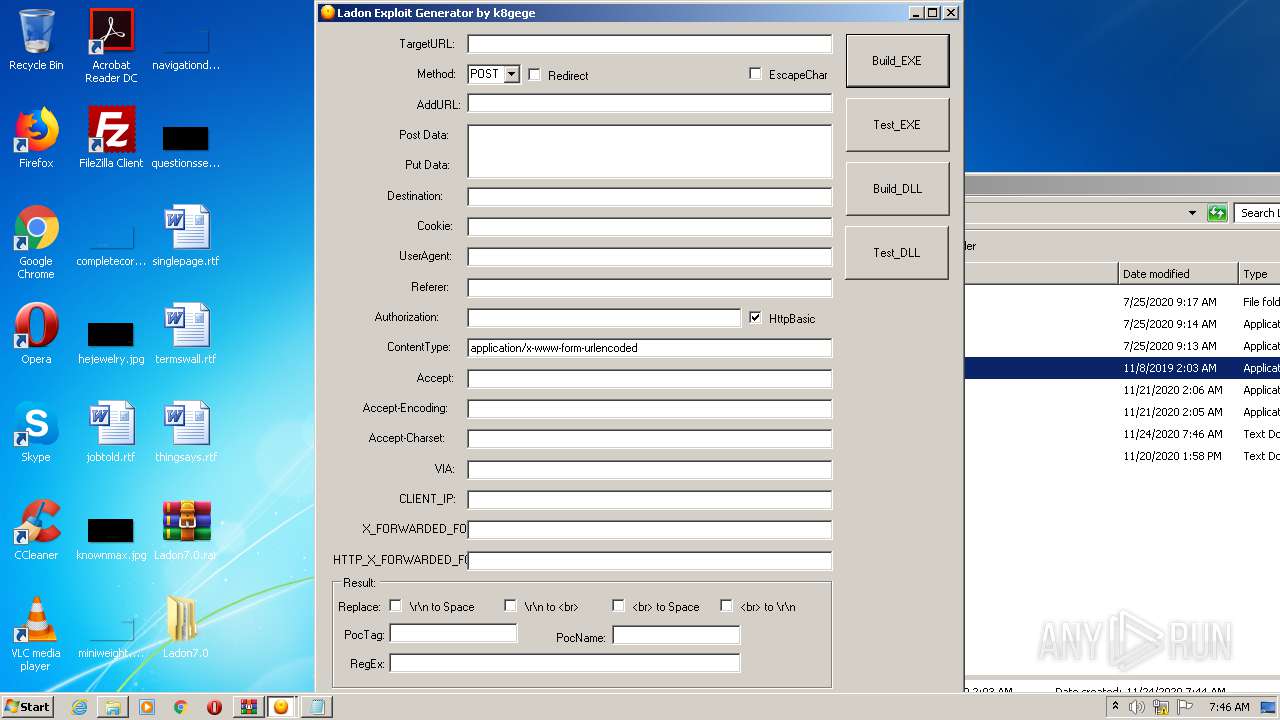
Task: Click the Chrome taskbar icon
Action: point(181,707)
